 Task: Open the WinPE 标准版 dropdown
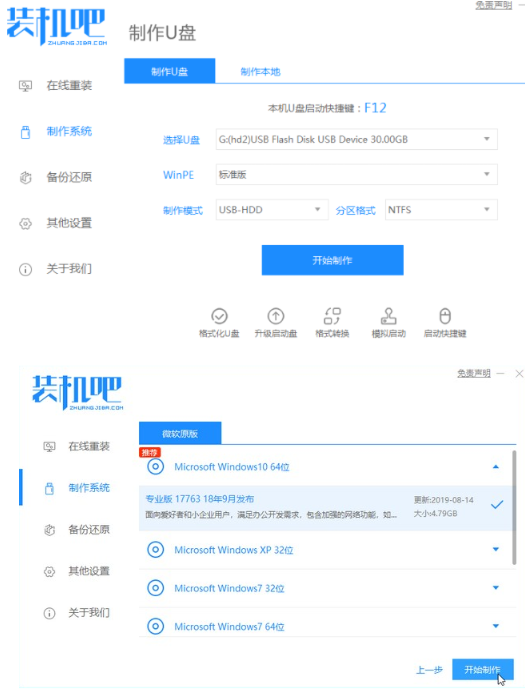356,174
